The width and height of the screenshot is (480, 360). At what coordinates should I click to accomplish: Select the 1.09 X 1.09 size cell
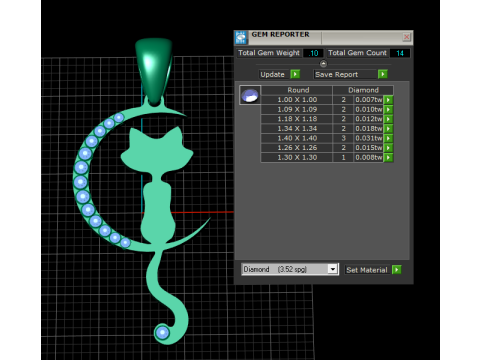(297, 109)
